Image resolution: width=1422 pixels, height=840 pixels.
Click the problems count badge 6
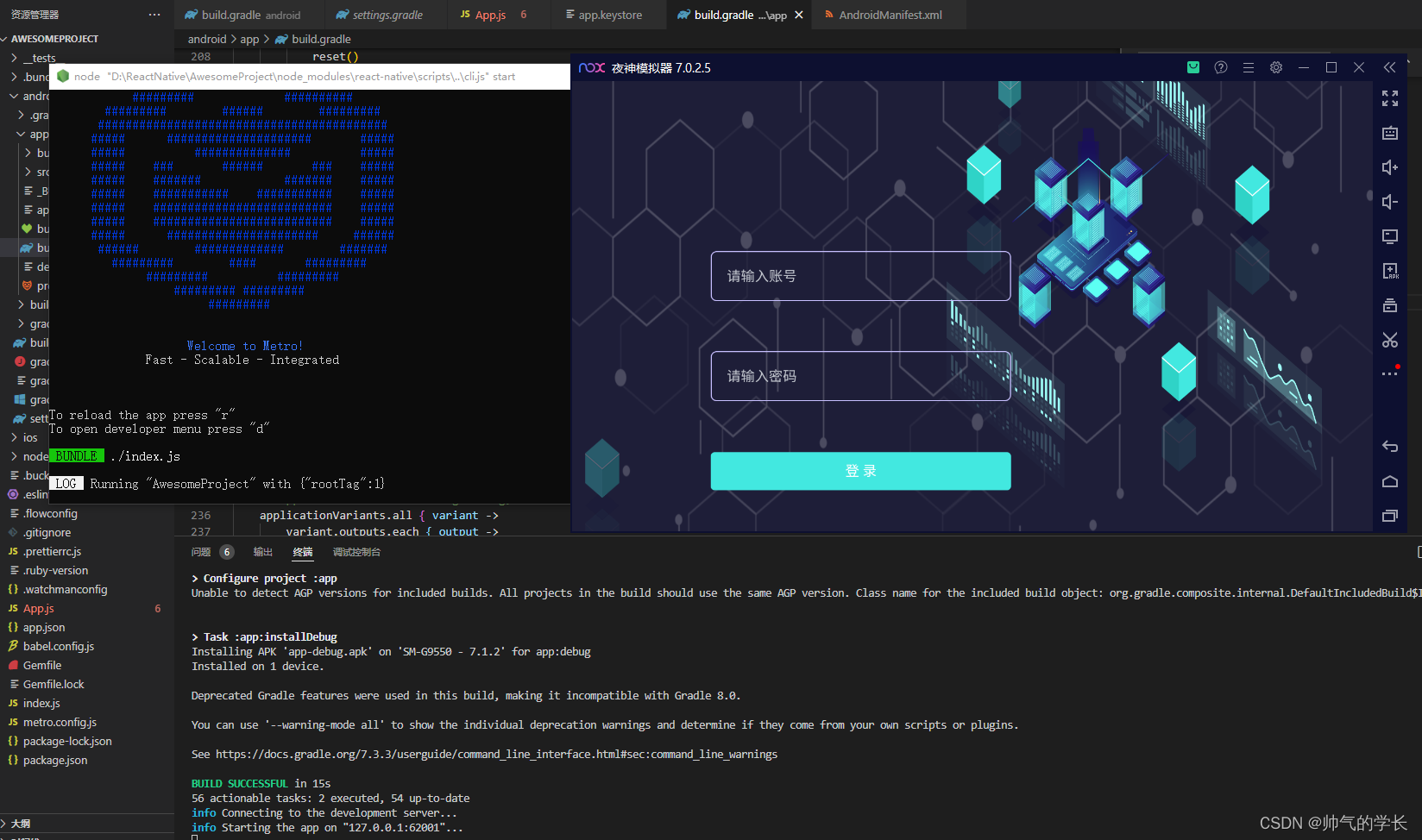227,552
